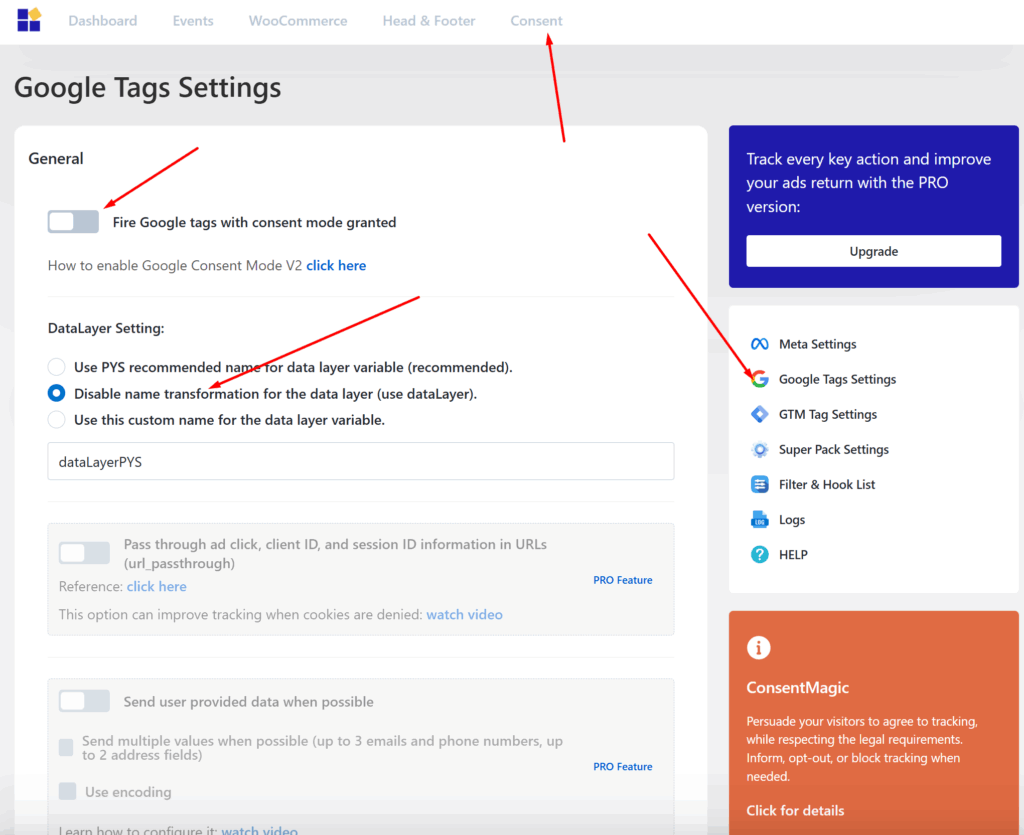Open the Events tab

193,21
